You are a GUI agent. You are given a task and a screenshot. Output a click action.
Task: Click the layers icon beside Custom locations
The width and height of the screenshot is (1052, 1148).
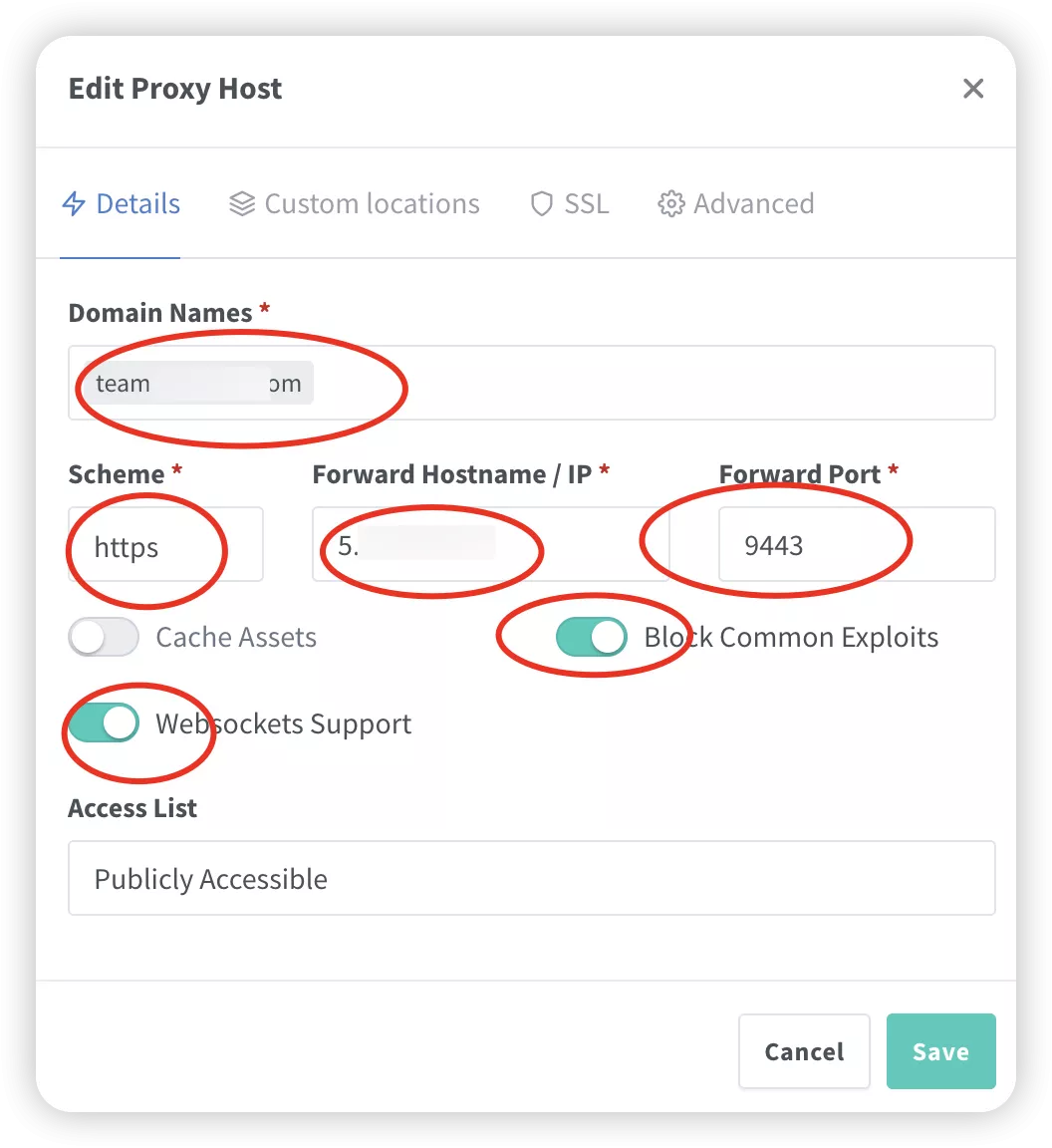(x=242, y=203)
